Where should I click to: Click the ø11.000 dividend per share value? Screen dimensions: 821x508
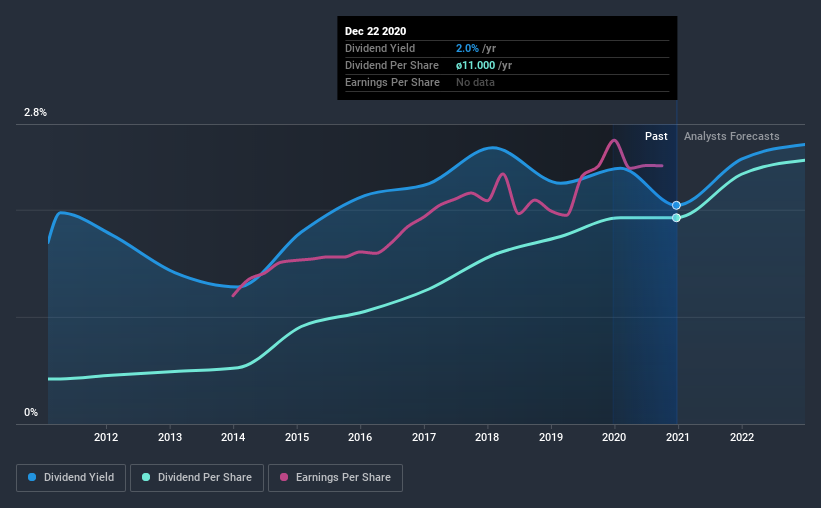pos(475,65)
